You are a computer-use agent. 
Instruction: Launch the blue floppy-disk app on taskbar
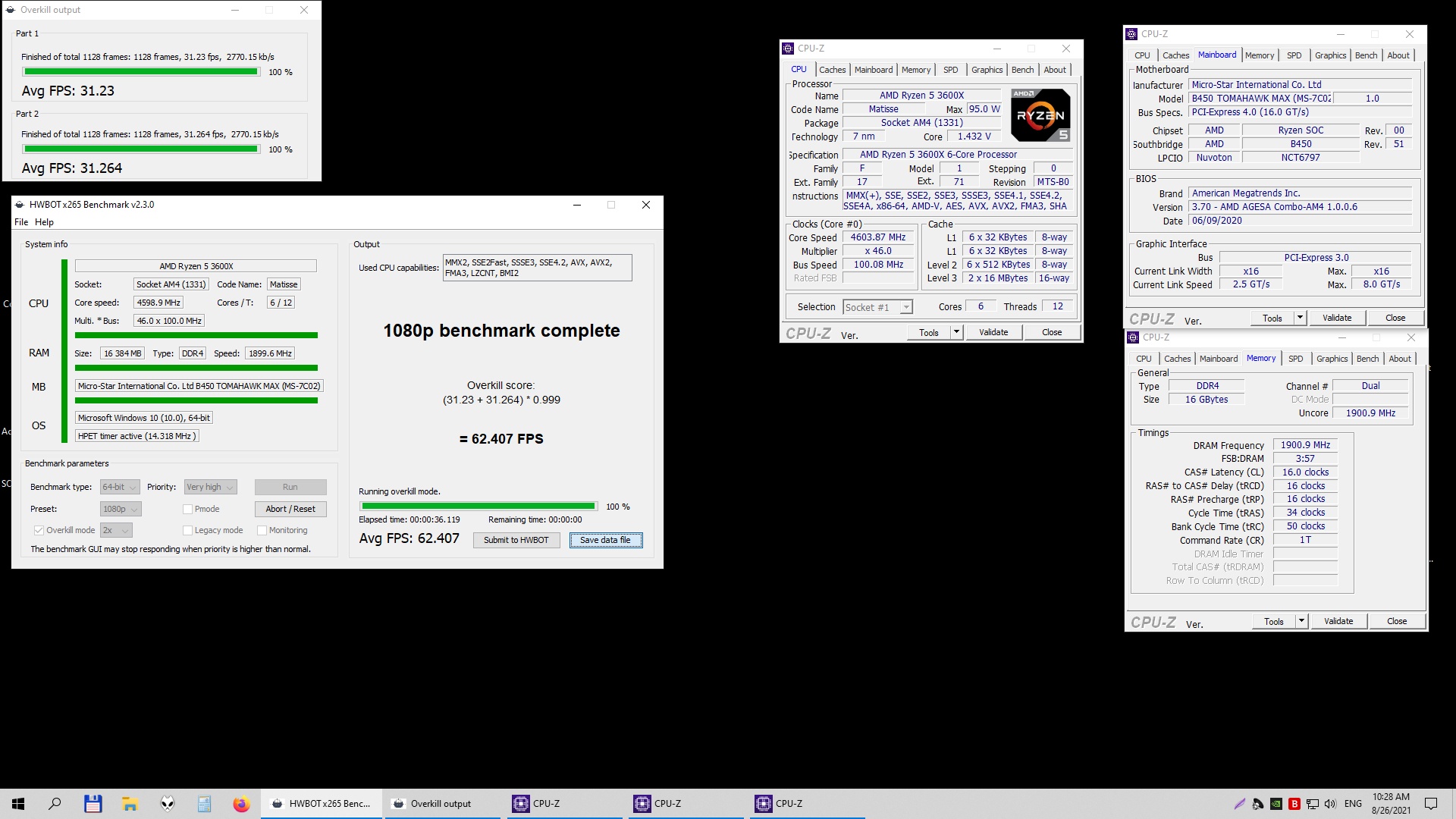point(93,804)
